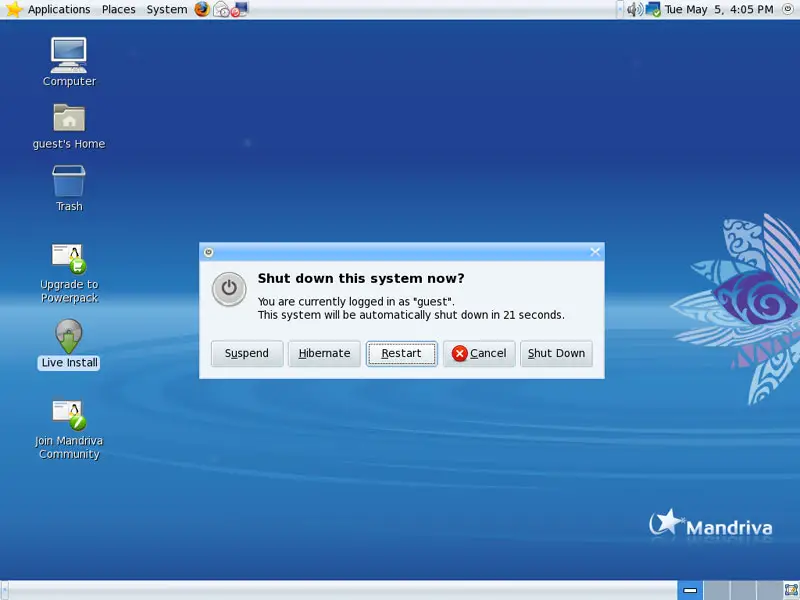
Task: Select the Live Install desktop icon
Action: (x=69, y=344)
